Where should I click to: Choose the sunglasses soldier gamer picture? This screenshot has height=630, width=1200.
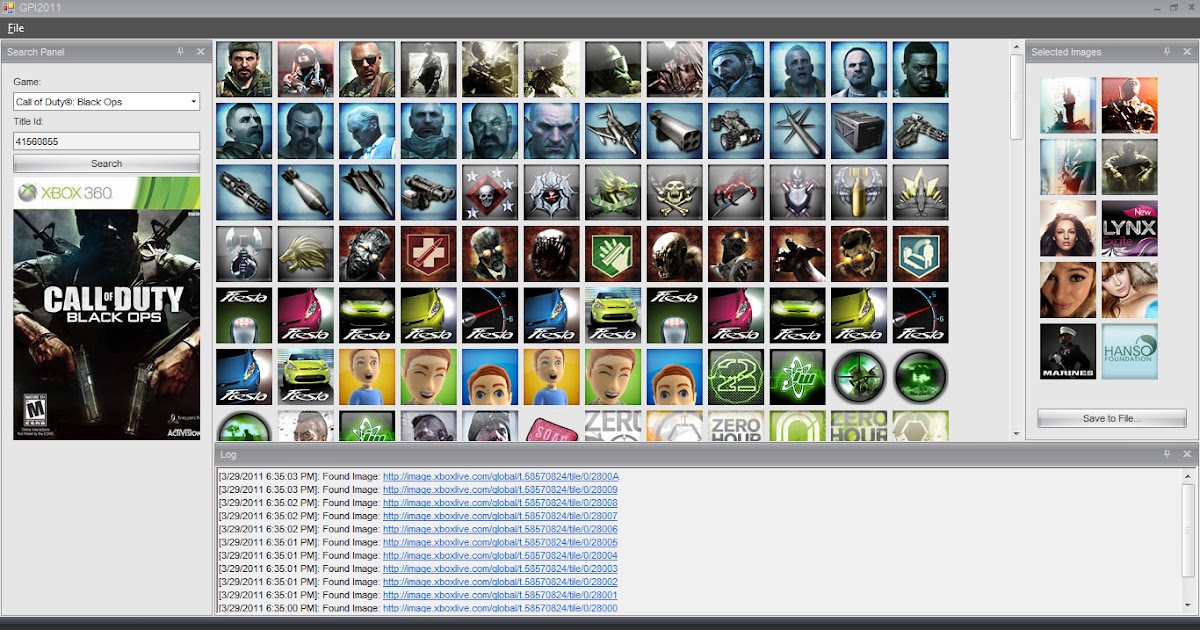[367, 69]
